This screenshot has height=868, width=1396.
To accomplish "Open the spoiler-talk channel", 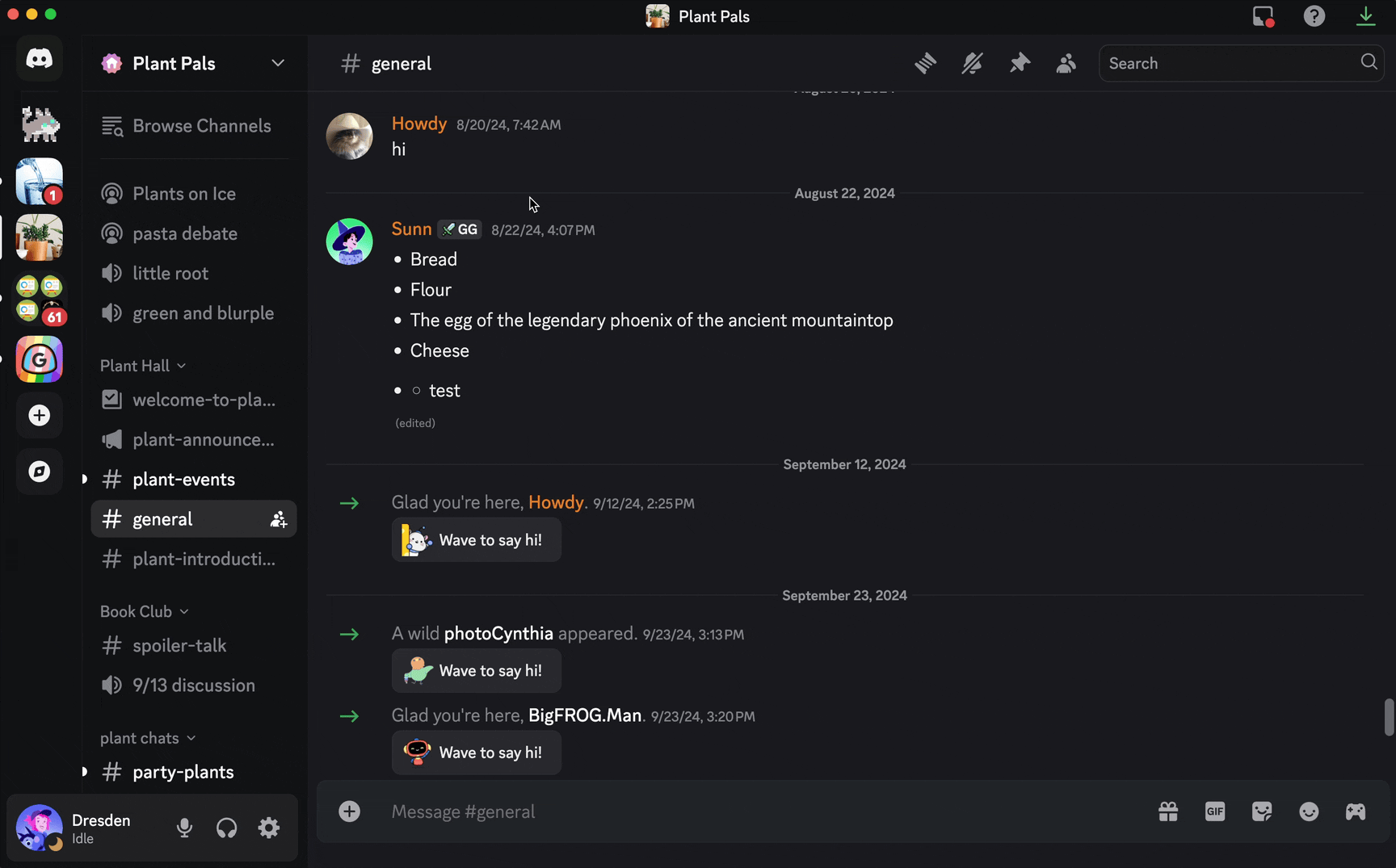I will point(194,646).
